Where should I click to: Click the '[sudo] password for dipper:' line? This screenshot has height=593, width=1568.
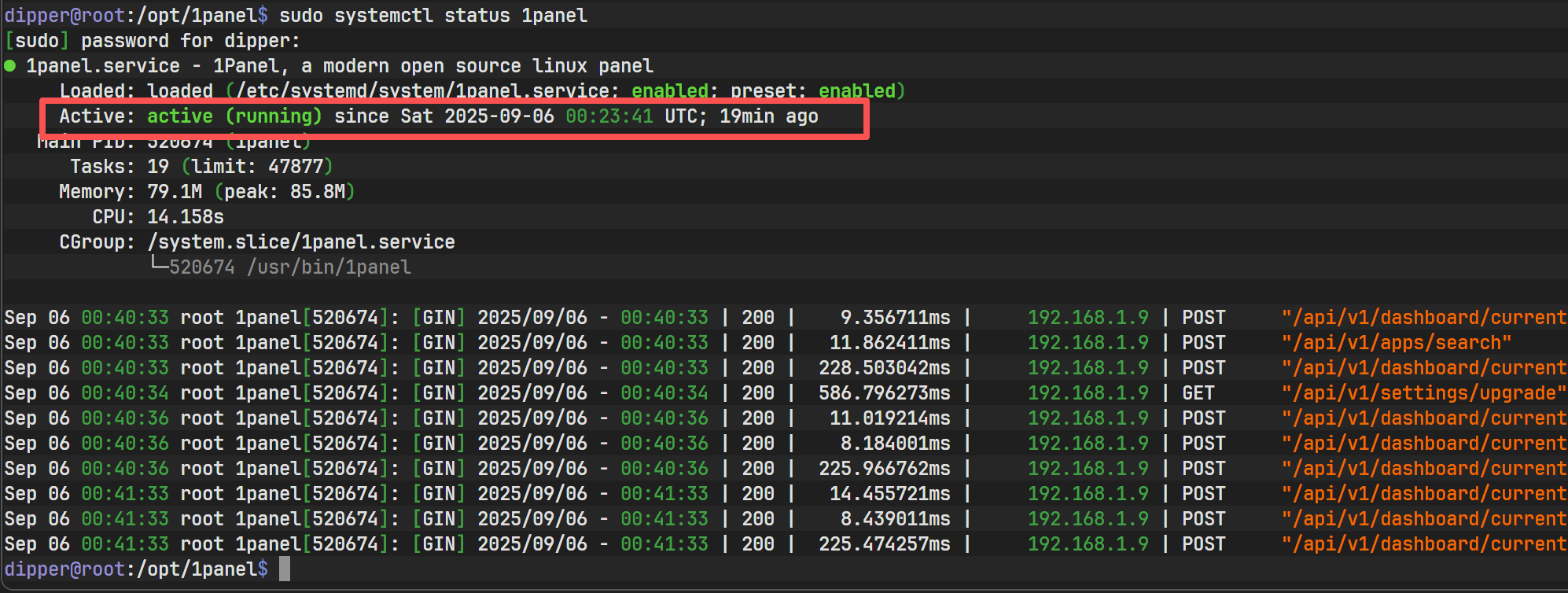click(153, 41)
